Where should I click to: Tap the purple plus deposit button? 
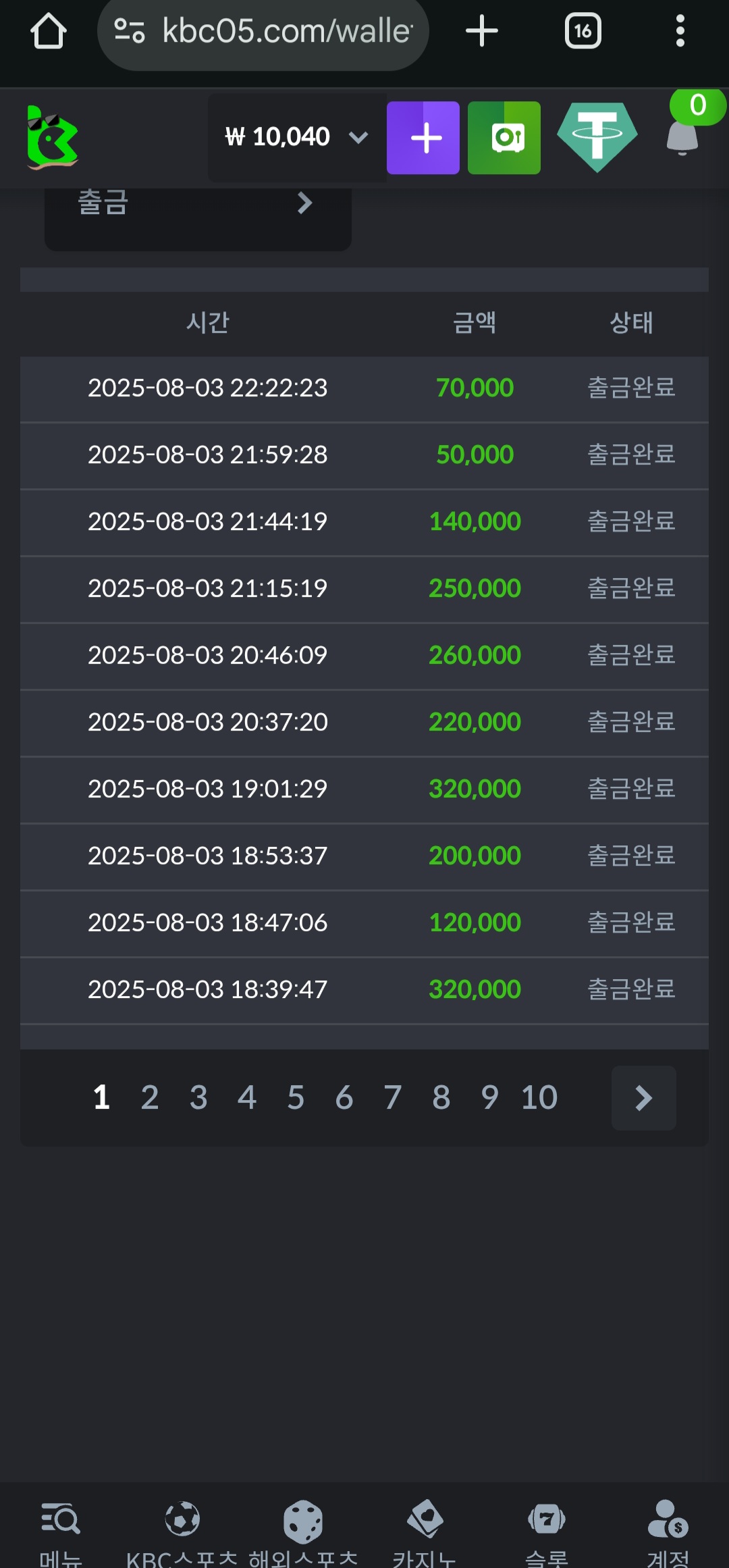pyautogui.click(x=423, y=138)
